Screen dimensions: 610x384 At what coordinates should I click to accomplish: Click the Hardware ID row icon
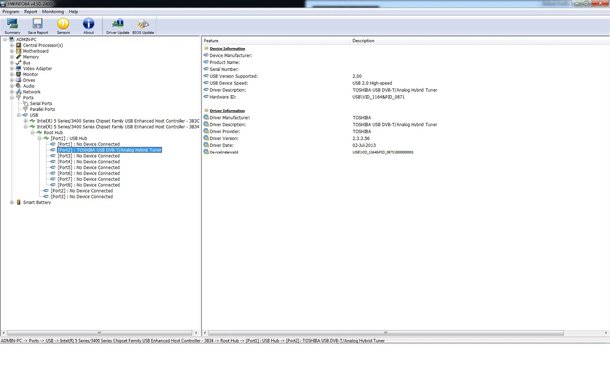206,97
